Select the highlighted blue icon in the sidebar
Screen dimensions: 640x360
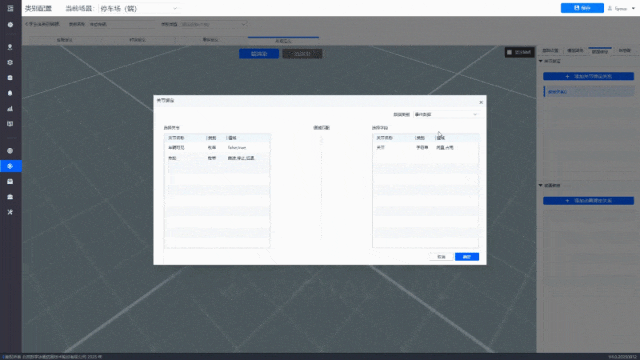(11, 166)
